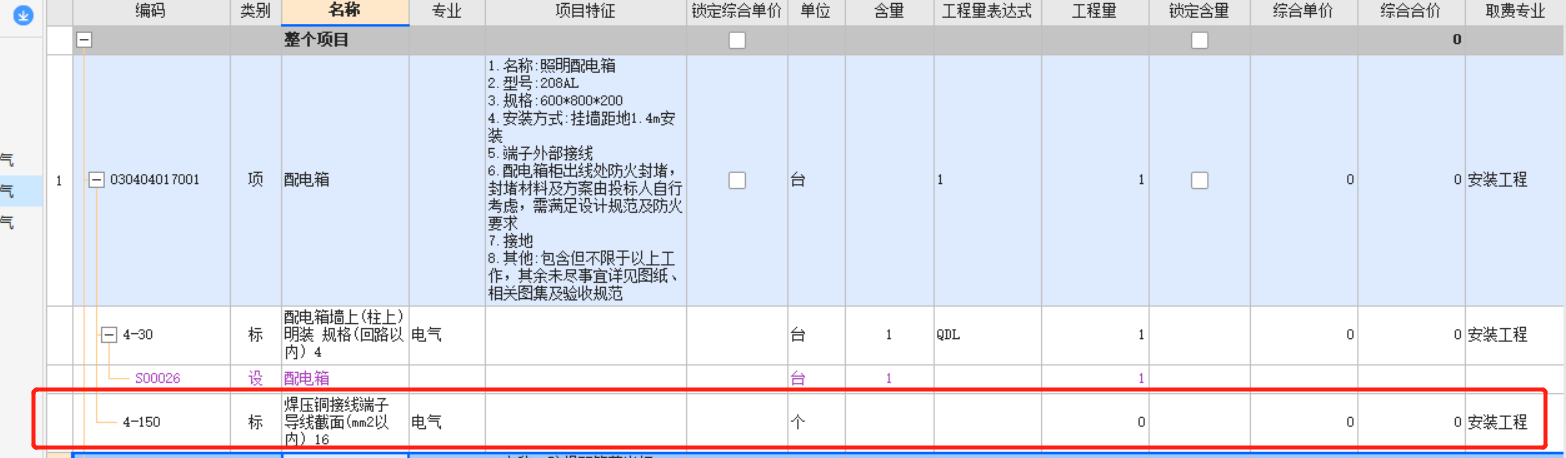The width and height of the screenshot is (1566, 458).
Task: Select row number 1 header
Action: (59, 180)
